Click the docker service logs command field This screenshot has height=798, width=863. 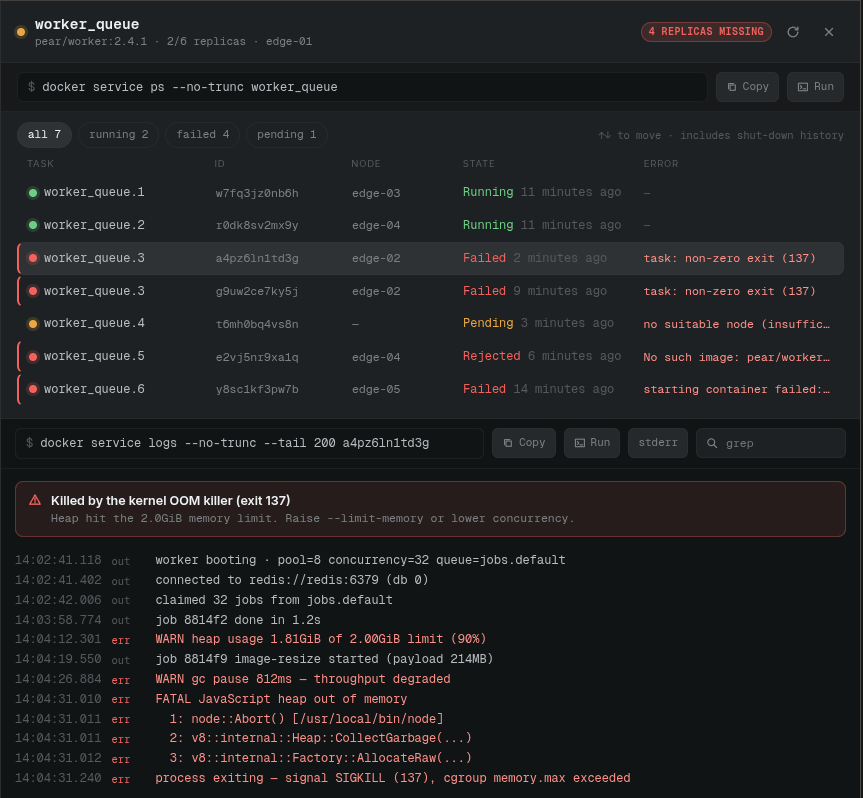pos(249,443)
